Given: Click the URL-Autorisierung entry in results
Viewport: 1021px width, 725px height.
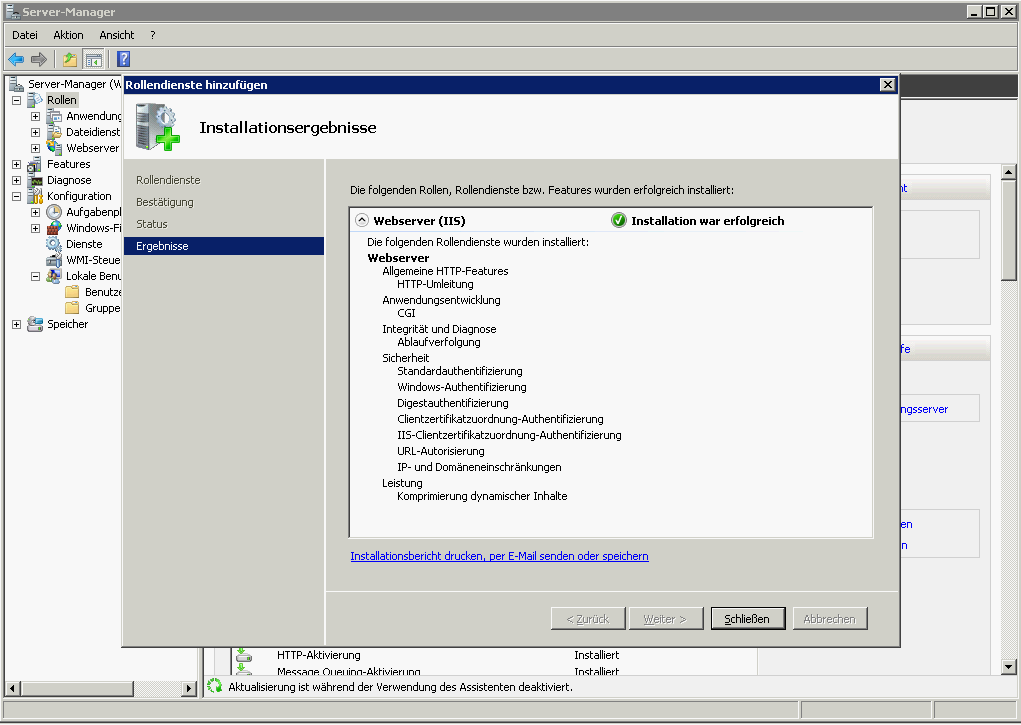Looking at the screenshot, I should [x=441, y=451].
